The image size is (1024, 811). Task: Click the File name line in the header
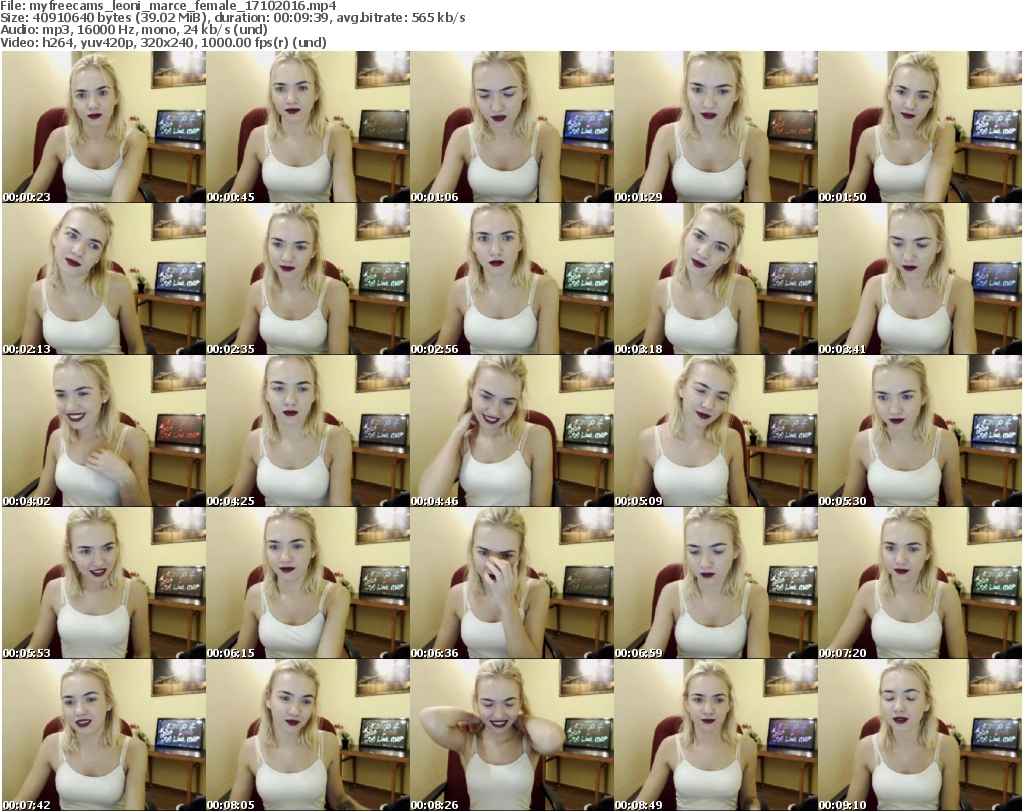pos(168,6)
